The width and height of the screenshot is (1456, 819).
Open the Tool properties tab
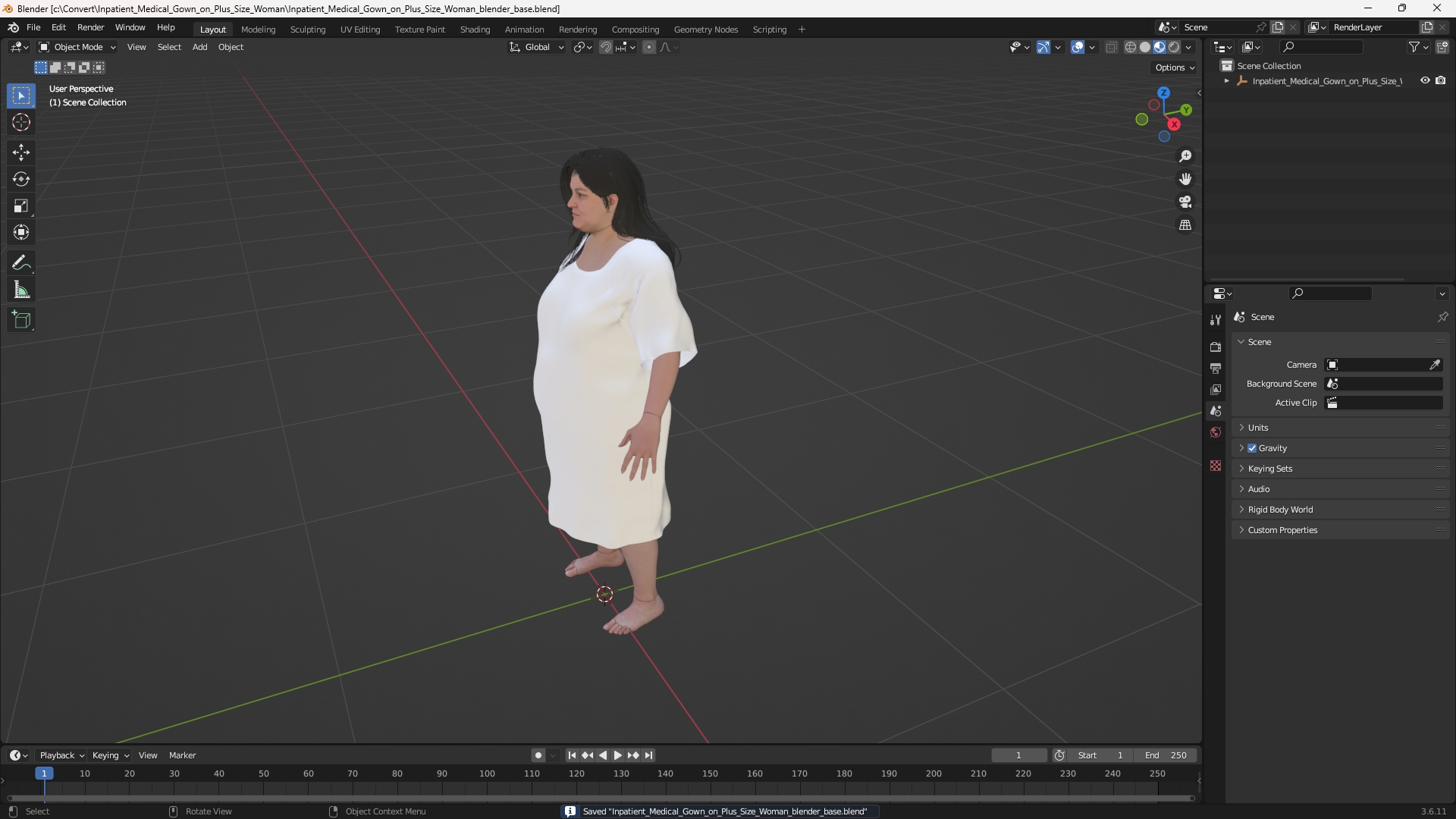coord(1216,320)
